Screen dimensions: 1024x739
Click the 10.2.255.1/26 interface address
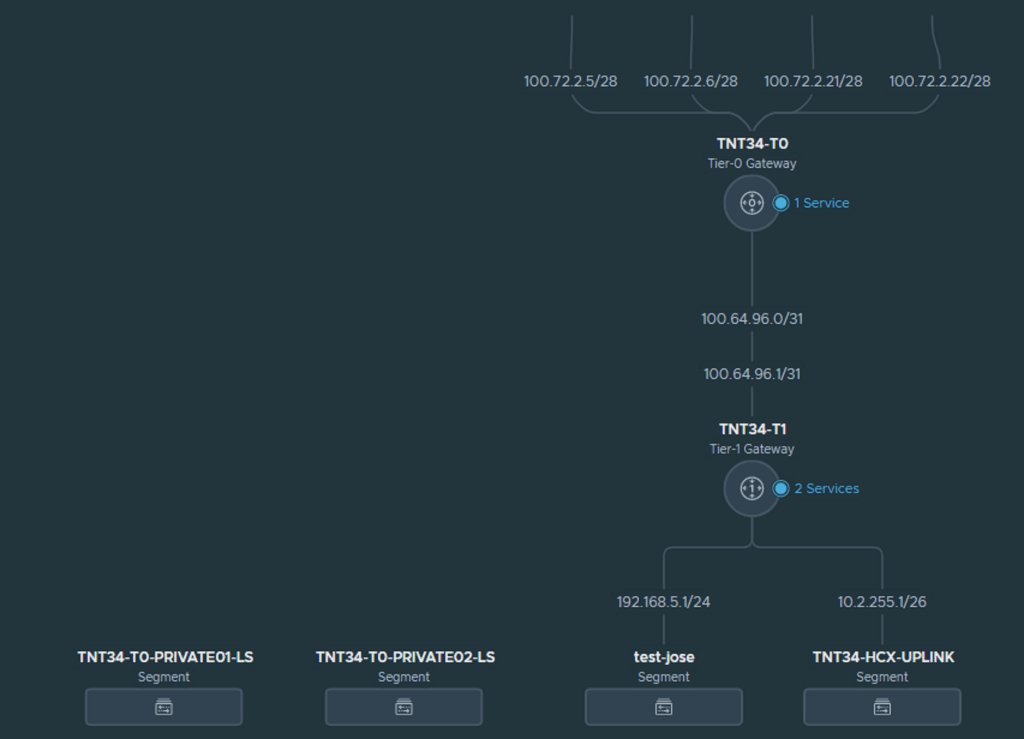(882, 602)
